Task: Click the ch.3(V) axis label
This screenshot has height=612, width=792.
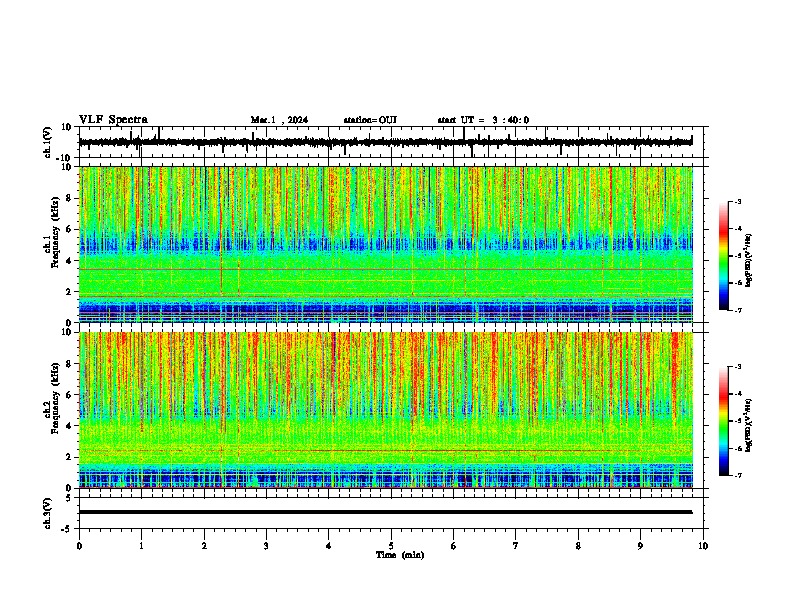Action: pyautogui.click(x=48, y=513)
